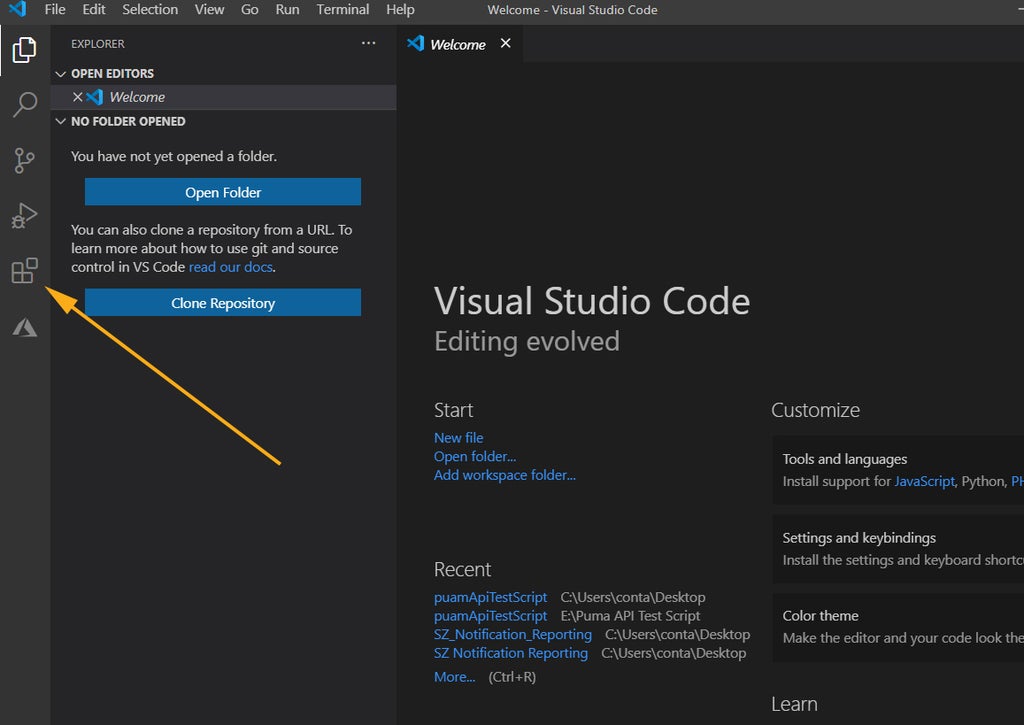Select Welcome in Open Editors list
The image size is (1024, 725).
pos(223,97)
